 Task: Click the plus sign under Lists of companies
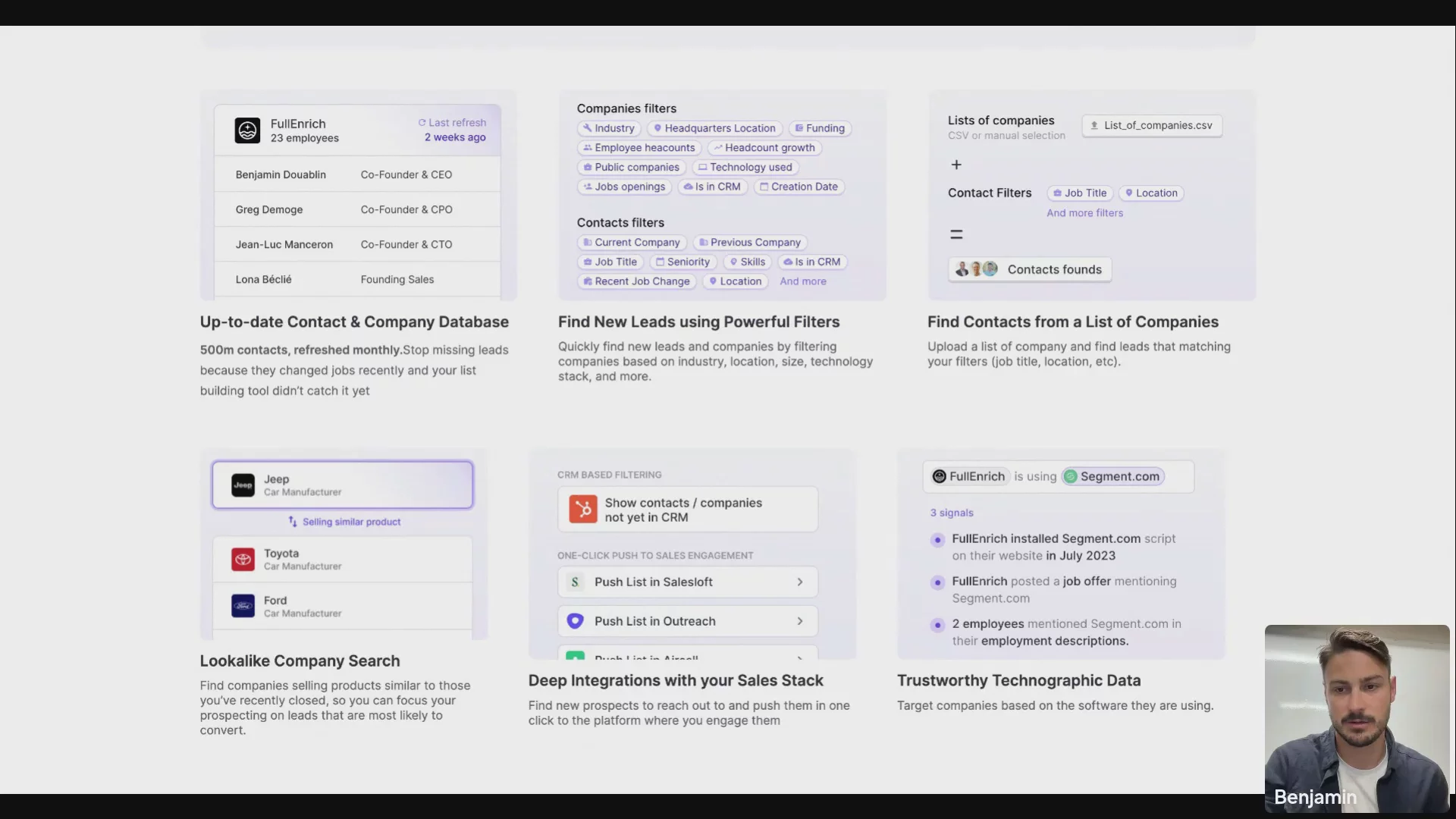tap(956, 165)
